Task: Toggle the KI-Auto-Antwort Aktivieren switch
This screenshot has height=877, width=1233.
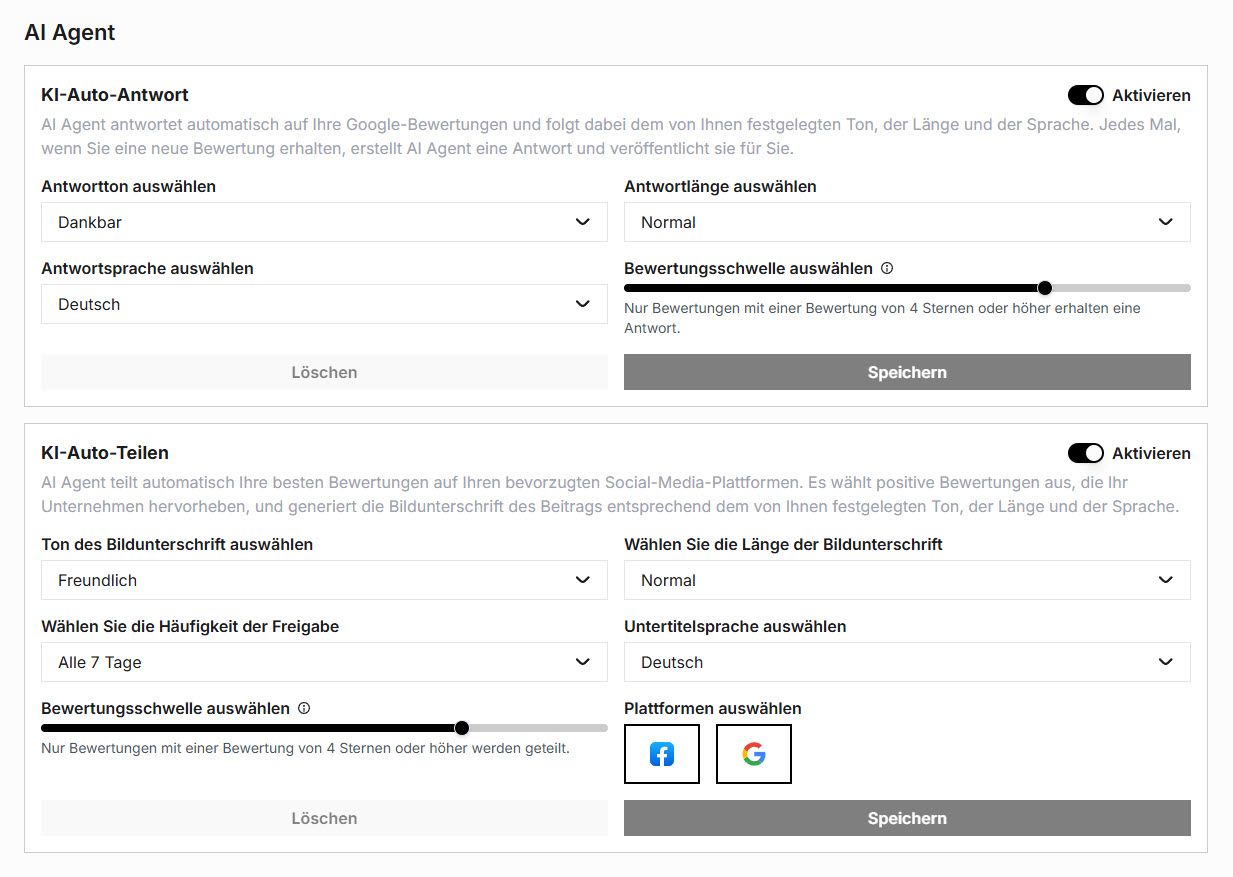Action: pyautogui.click(x=1085, y=95)
